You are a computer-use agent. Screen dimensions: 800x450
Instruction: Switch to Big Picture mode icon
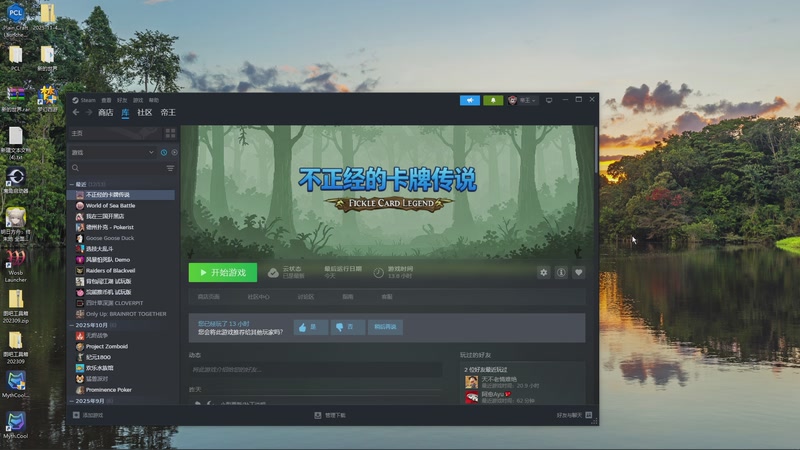tap(549, 101)
